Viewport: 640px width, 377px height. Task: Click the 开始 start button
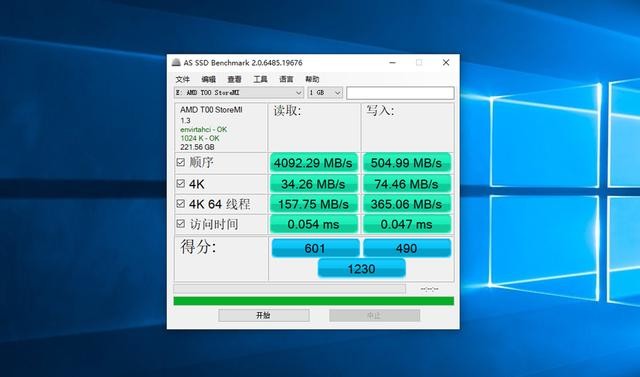tap(264, 315)
